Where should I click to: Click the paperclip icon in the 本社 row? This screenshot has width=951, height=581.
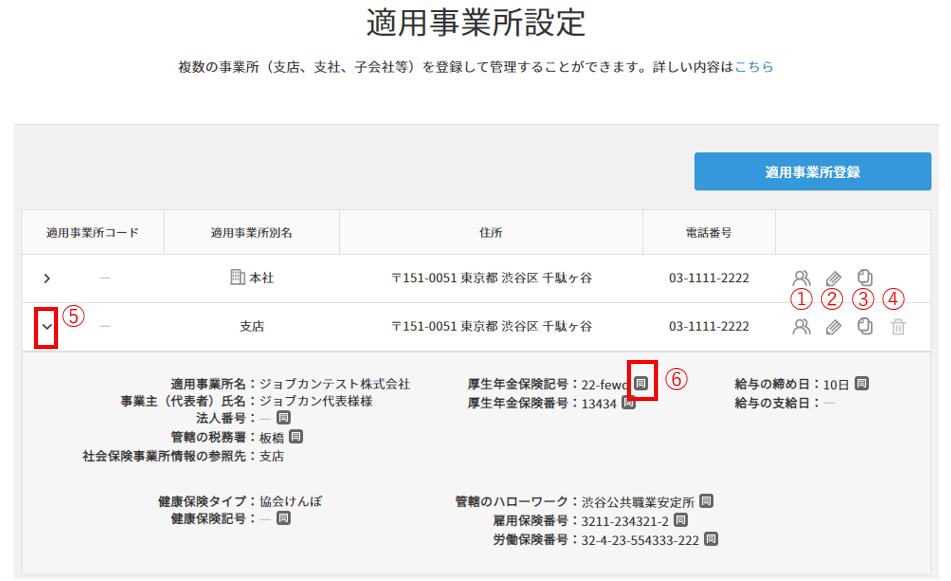[833, 278]
